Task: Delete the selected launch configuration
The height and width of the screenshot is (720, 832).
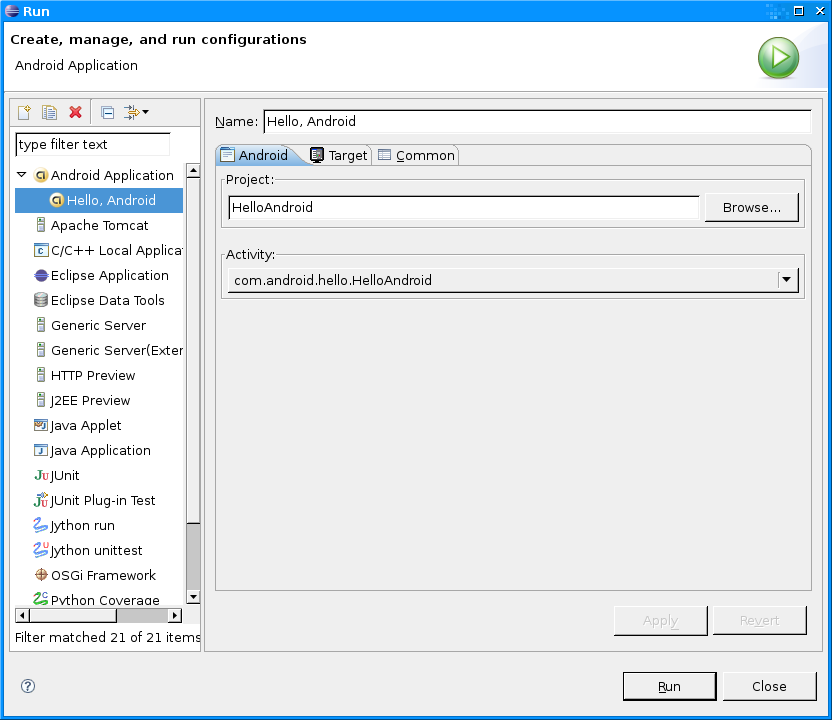Action: click(x=75, y=112)
